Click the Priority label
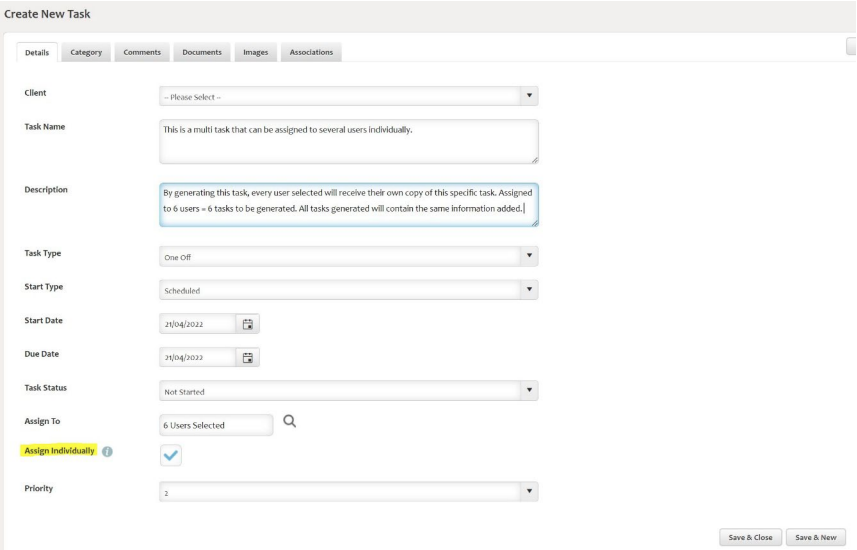This screenshot has height=550, width=857. click(38, 488)
